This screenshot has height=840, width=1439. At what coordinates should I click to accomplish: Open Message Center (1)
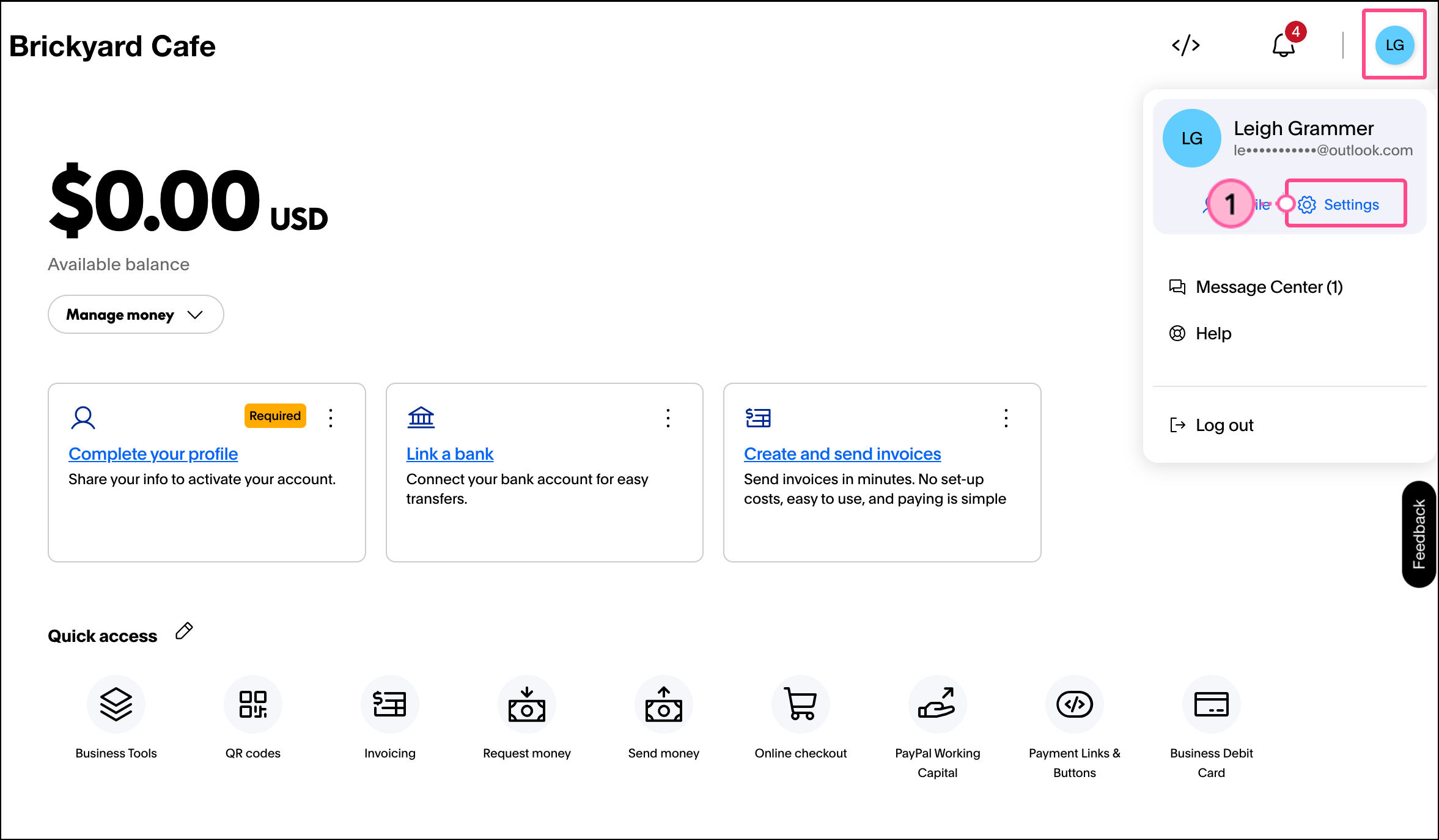(x=1256, y=287)
